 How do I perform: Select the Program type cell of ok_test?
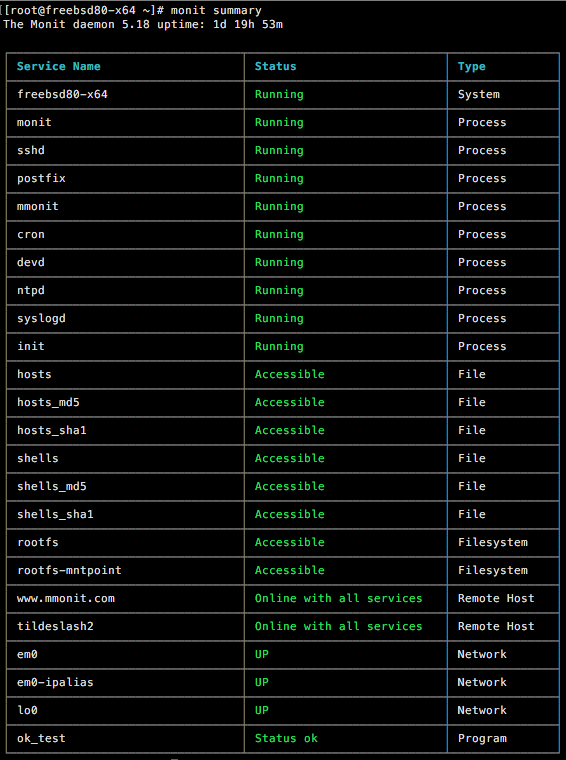coord(482,739)
